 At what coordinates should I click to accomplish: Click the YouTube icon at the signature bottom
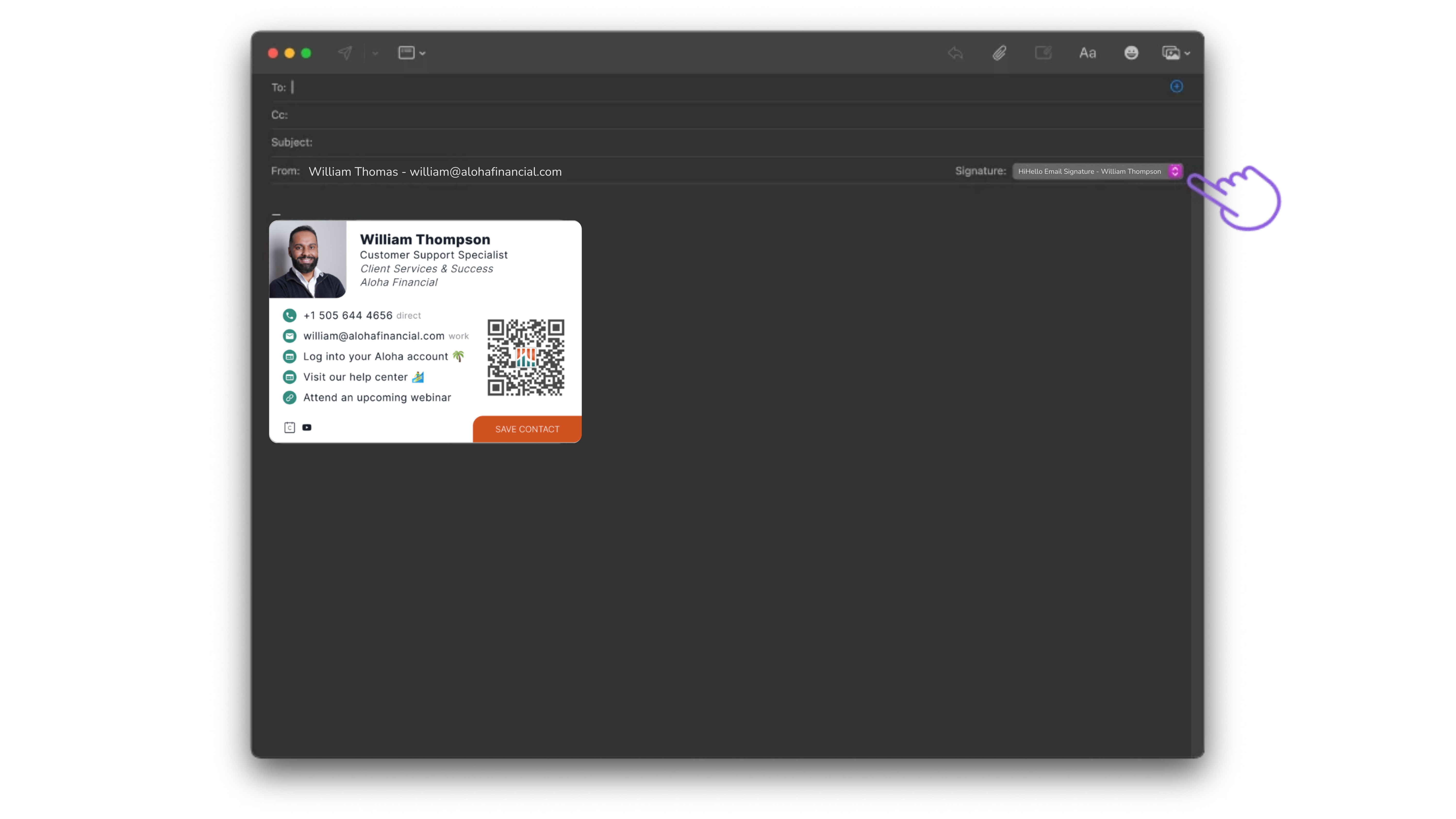[307, 428]
